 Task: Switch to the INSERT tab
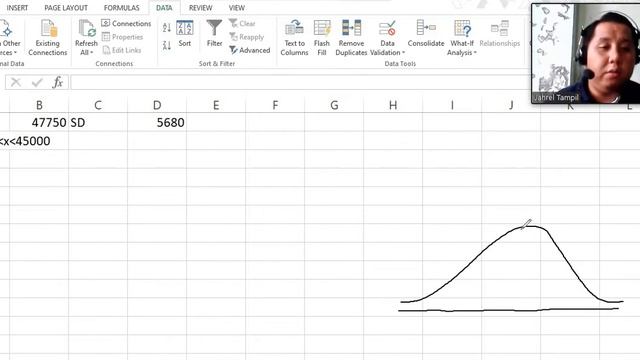17,8
